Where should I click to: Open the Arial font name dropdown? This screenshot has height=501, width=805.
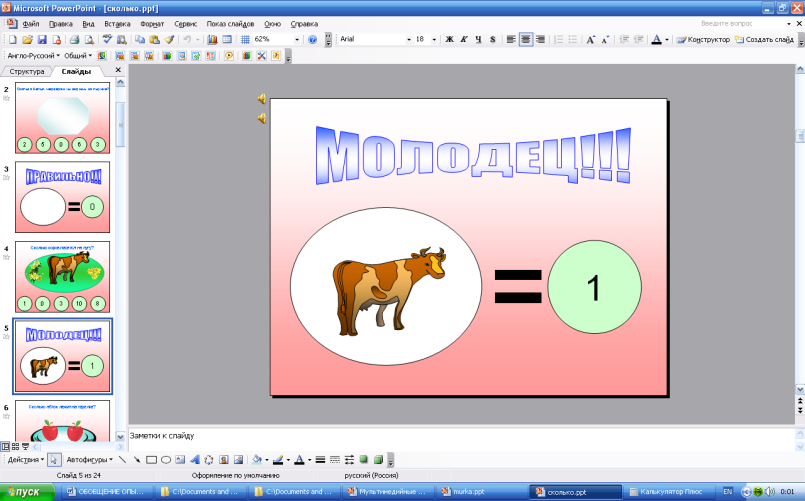(x=408, y=39)
